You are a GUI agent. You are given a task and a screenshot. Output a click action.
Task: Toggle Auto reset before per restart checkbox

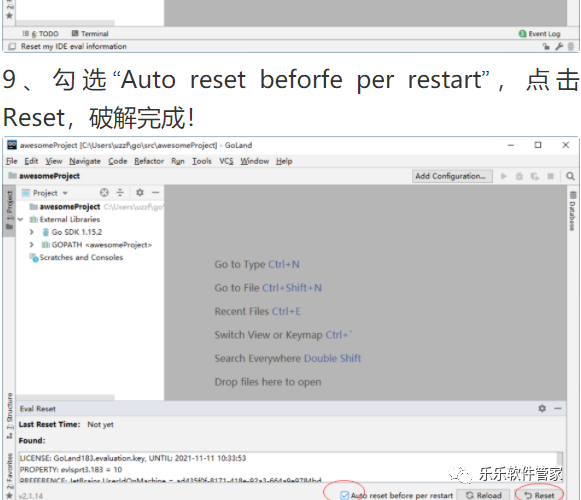pos(345,495)
